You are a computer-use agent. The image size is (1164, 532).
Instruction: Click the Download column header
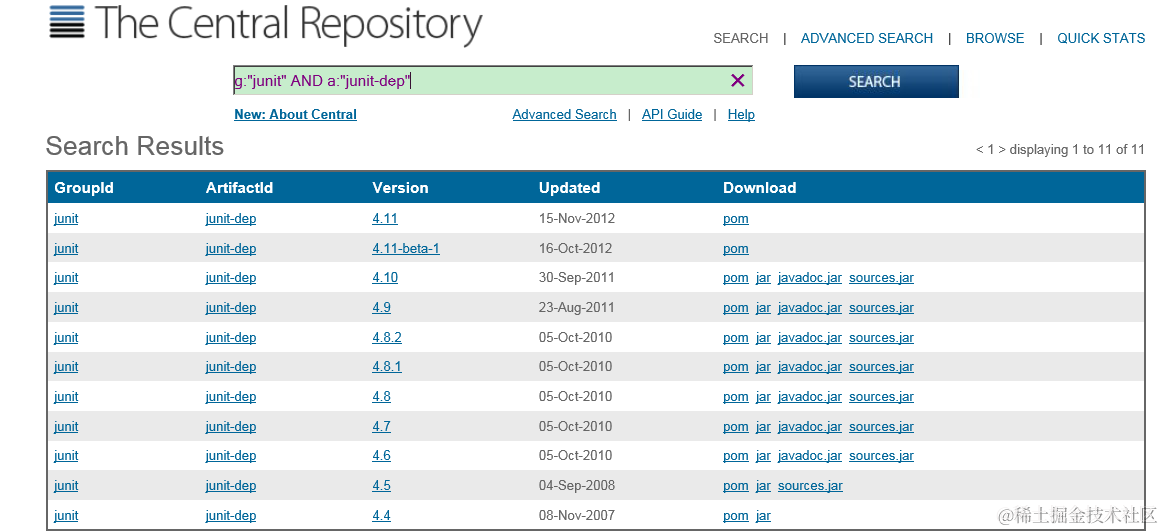pyautogui.click(x=759, y=188)
